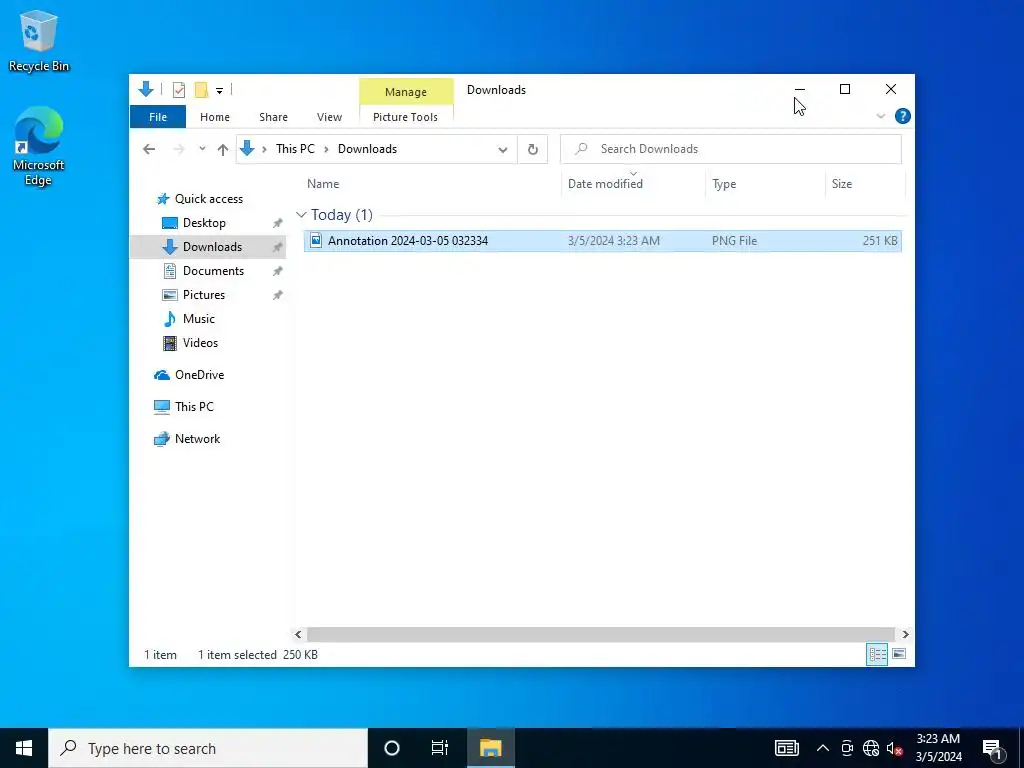Open Network in the navigation pane
This screenshot has height=768, width=1024.
point(197,439)
